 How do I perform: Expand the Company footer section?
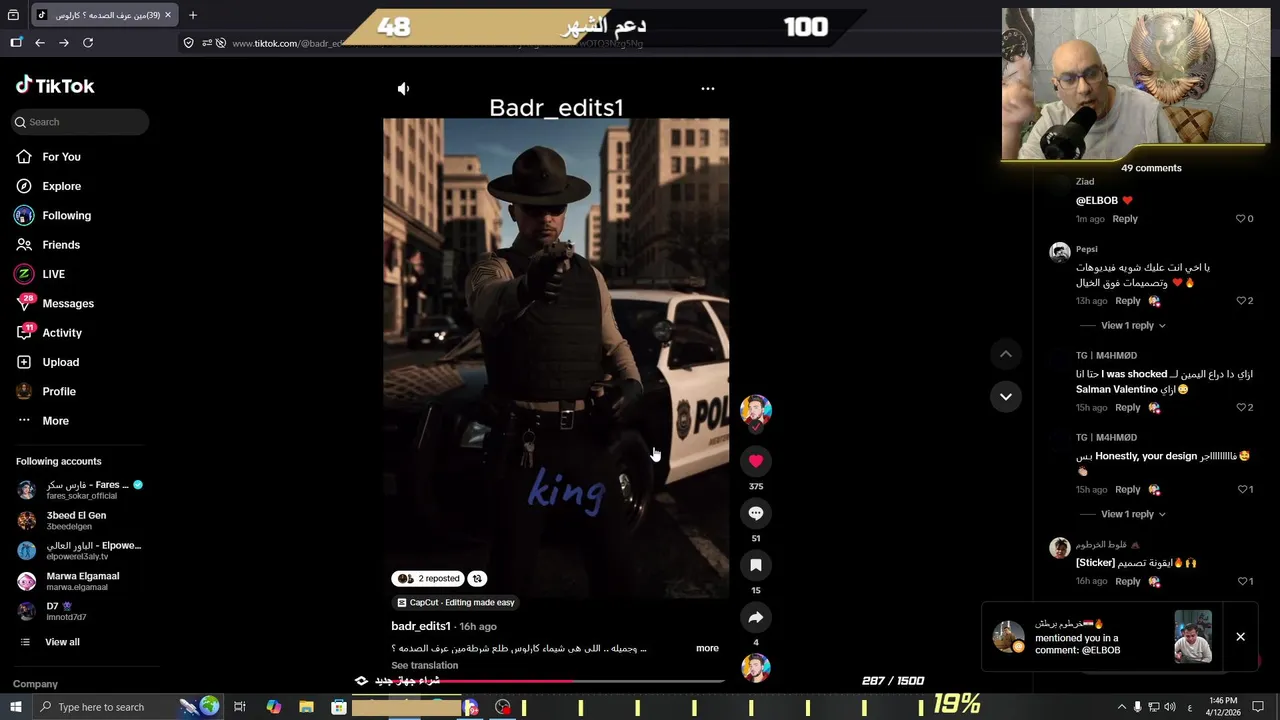(x=36, y=684)
